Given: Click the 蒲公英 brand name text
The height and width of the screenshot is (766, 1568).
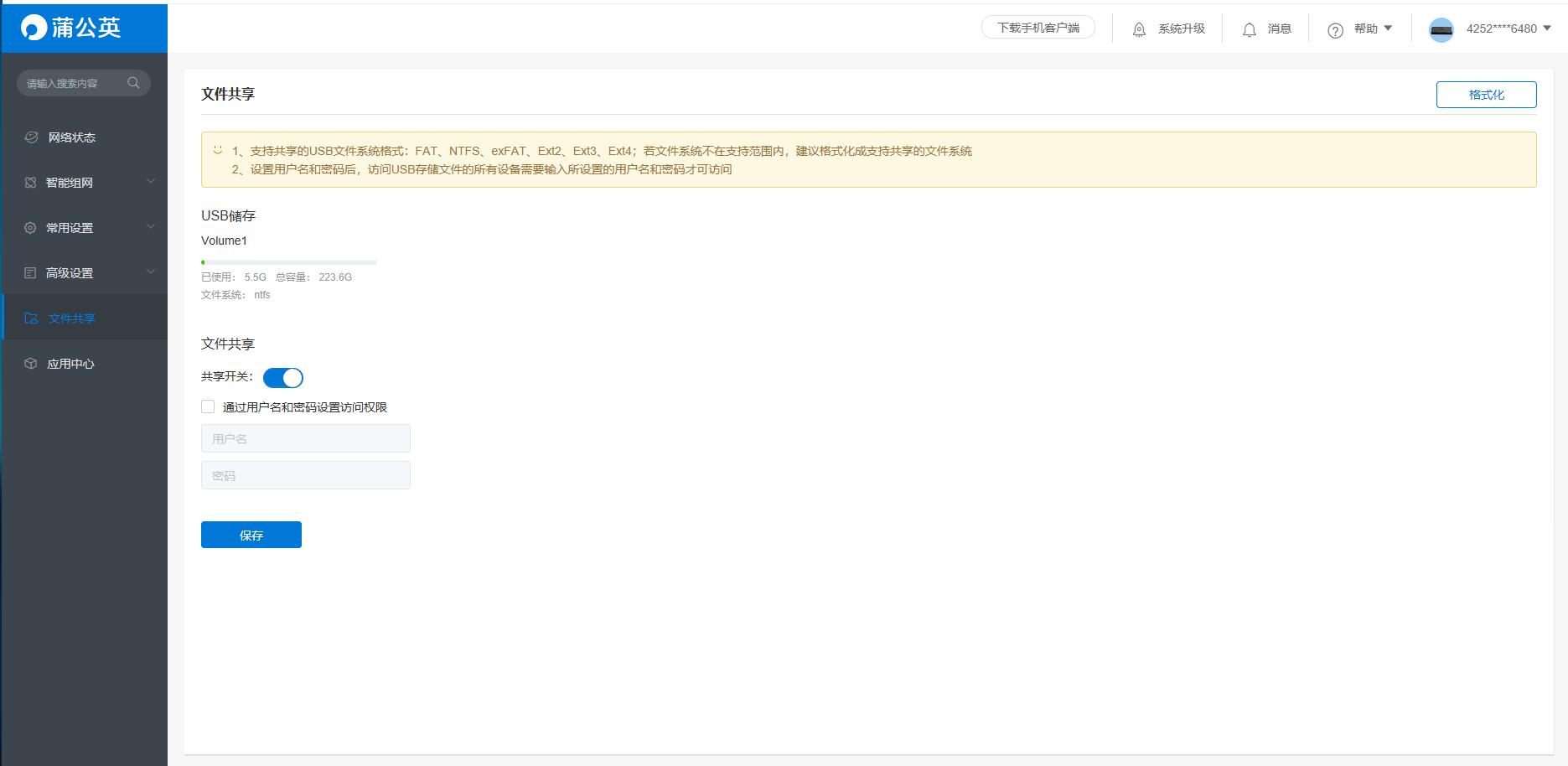Looking at the screenshot, I should click(86, 28).
